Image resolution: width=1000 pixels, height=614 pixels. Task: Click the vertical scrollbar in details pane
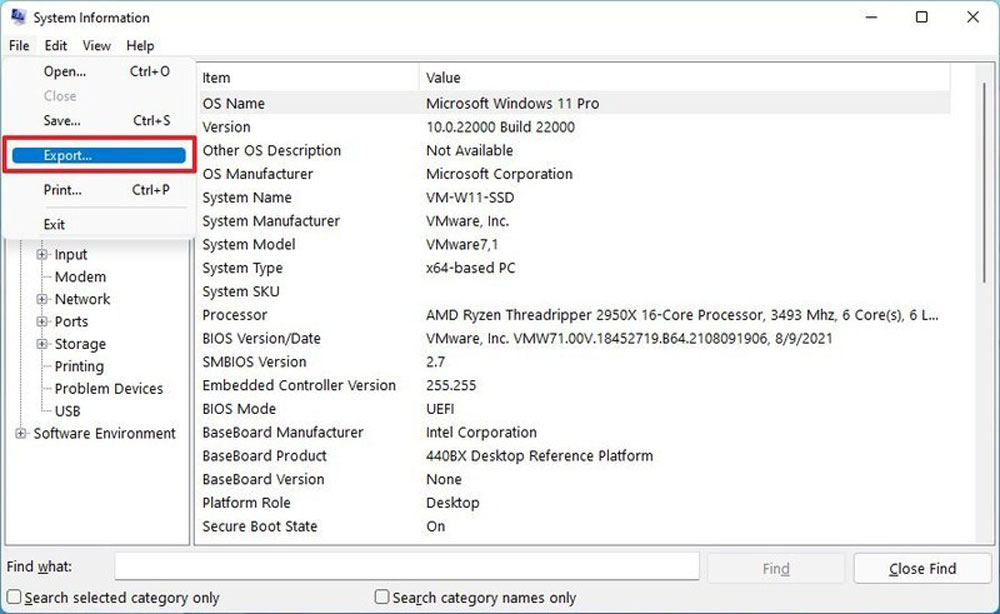pyautogui.click(x=983, y=303)
